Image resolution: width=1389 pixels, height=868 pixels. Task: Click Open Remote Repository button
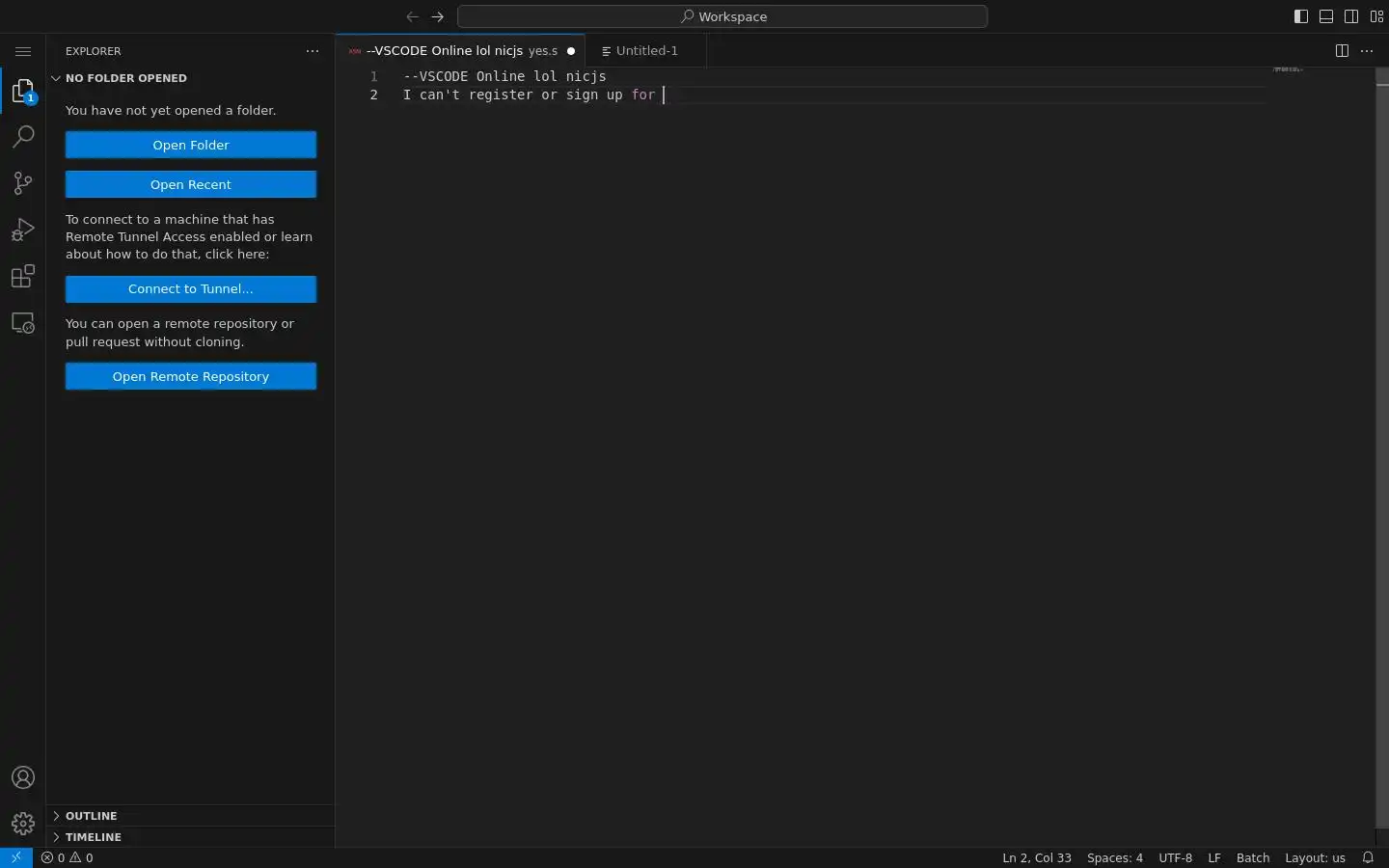[191, 376]
